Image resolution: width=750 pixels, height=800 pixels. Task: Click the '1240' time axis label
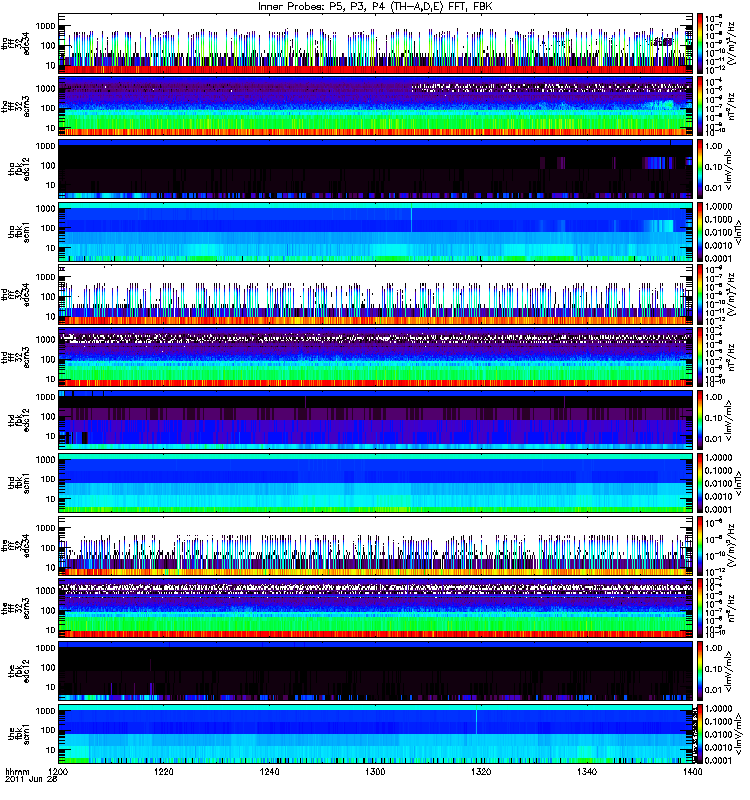[269, 771]
